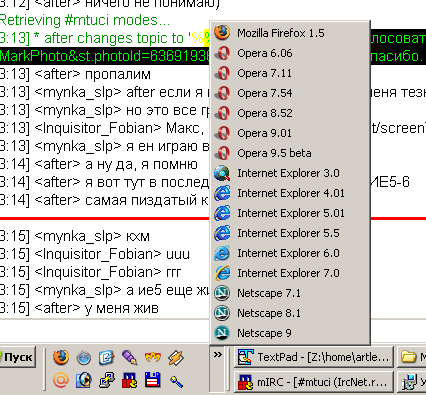Open the blue document edit icon in Quick Launch
Image resolution: width=426 pixels, height=395 pixels.
coord(107,358)
